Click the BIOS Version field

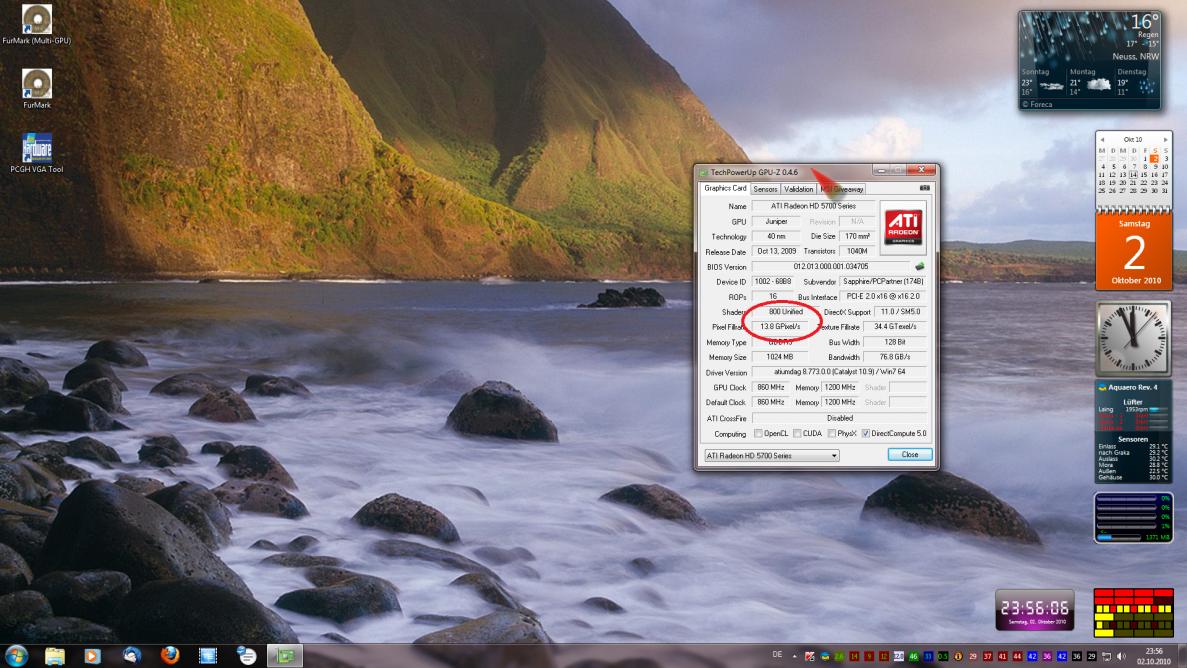831,267
